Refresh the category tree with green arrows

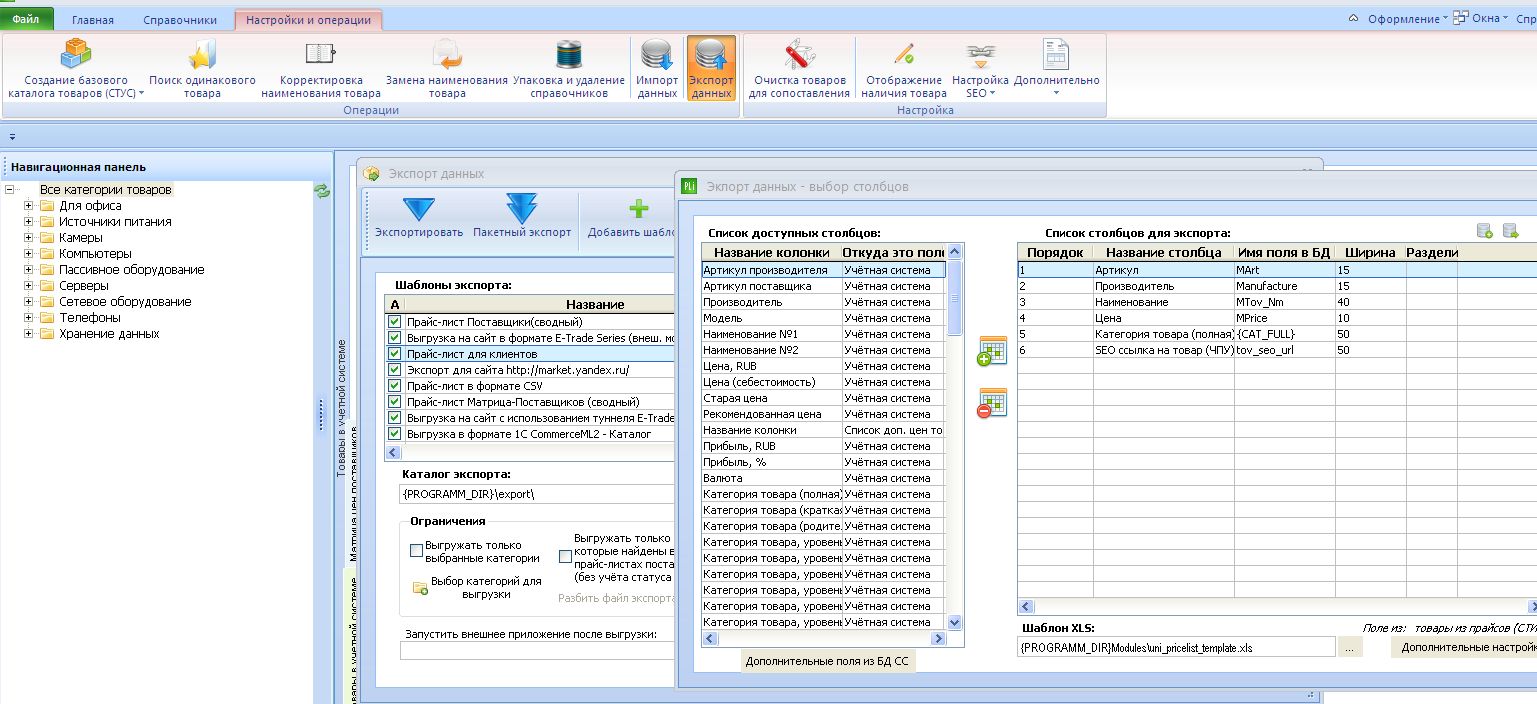(x=322, y=190)
